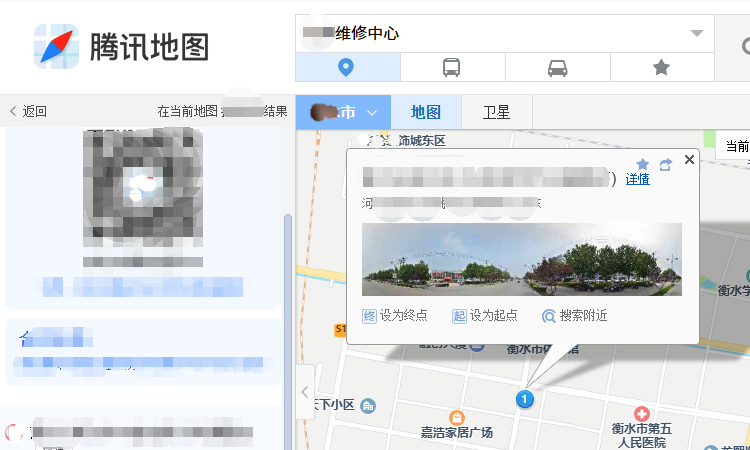The image size is (750, 450).
Task: Switch to the 卫星 satellite view
Action: pos(496,112)
